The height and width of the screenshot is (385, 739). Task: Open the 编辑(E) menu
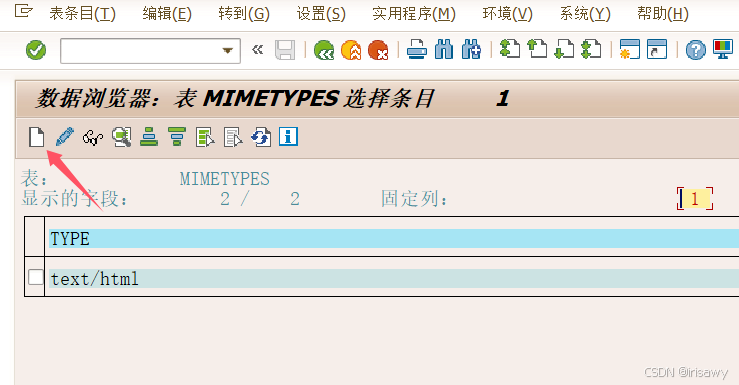[167, 14]
